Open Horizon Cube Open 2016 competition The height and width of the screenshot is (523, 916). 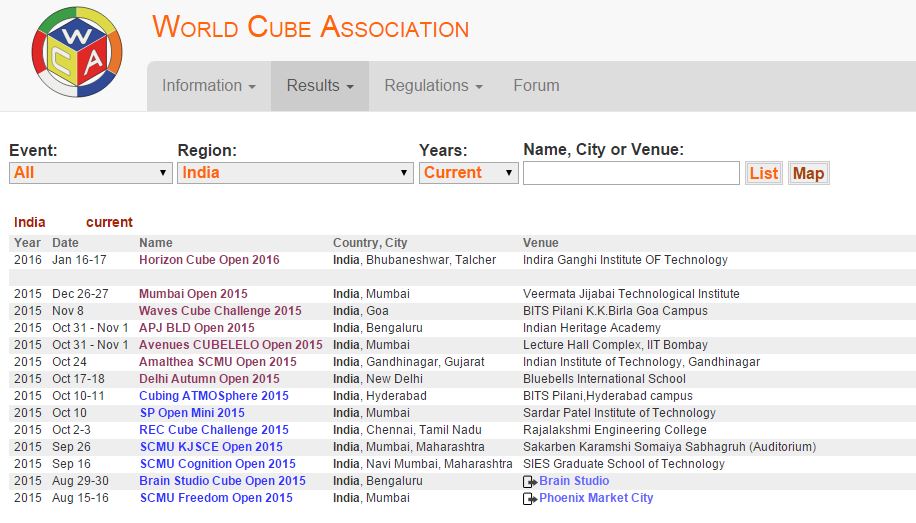209,260
